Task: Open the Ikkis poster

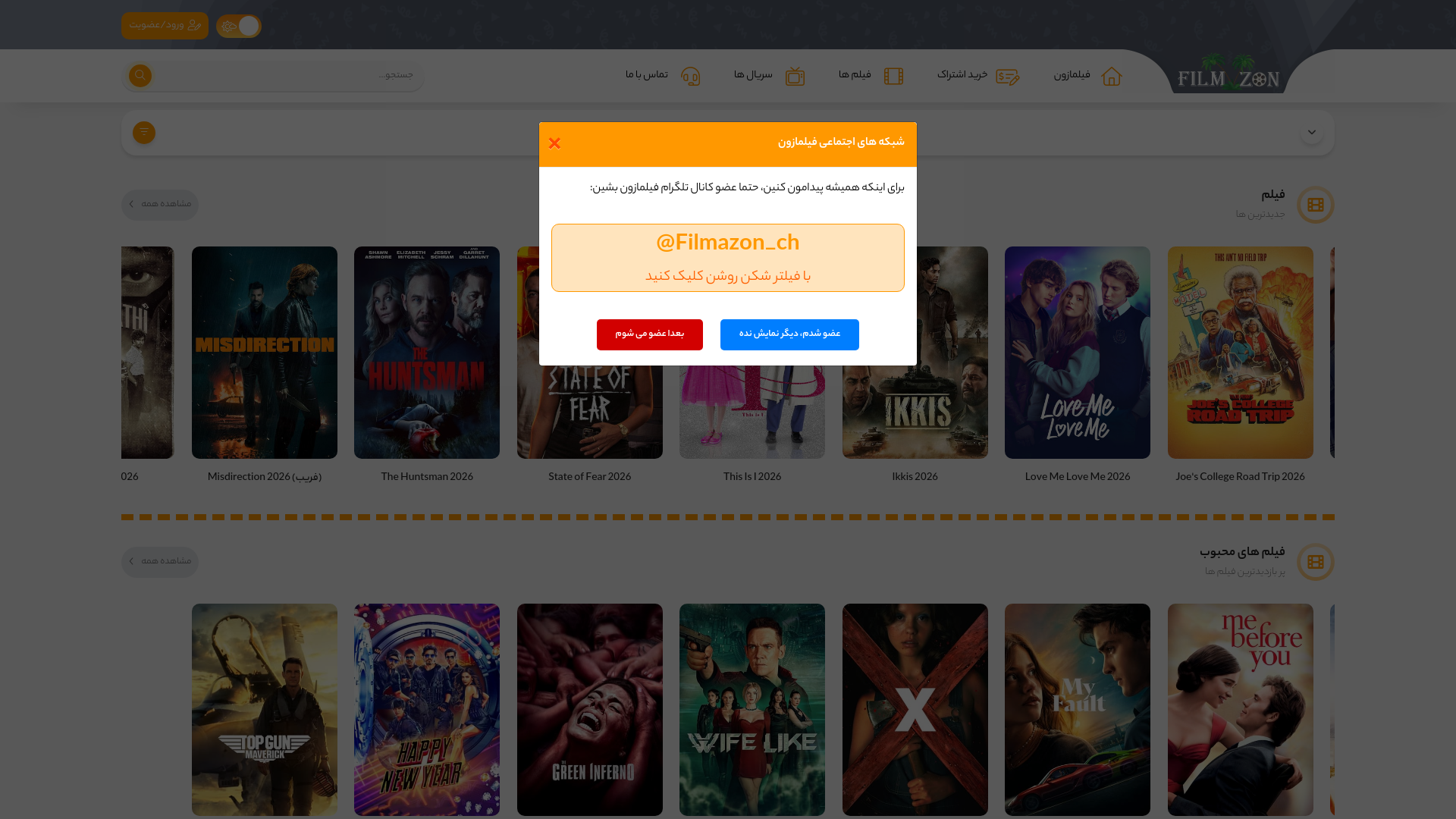Action: (915, 412)
